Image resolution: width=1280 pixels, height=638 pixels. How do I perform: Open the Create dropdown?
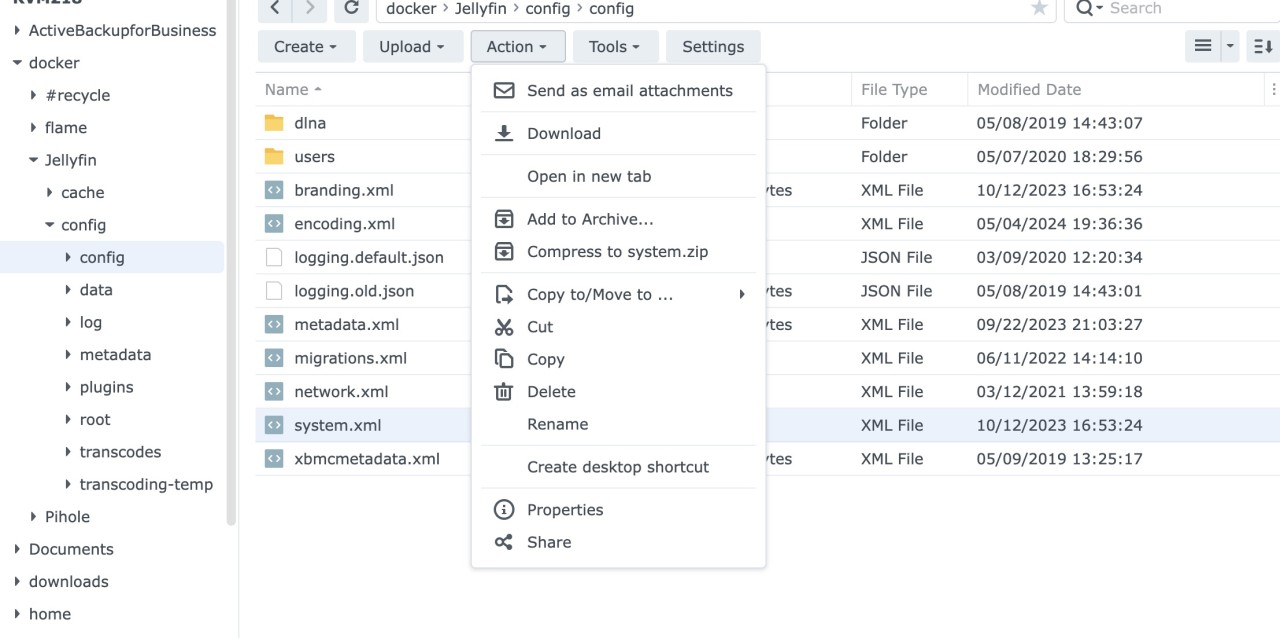(305, 47)
